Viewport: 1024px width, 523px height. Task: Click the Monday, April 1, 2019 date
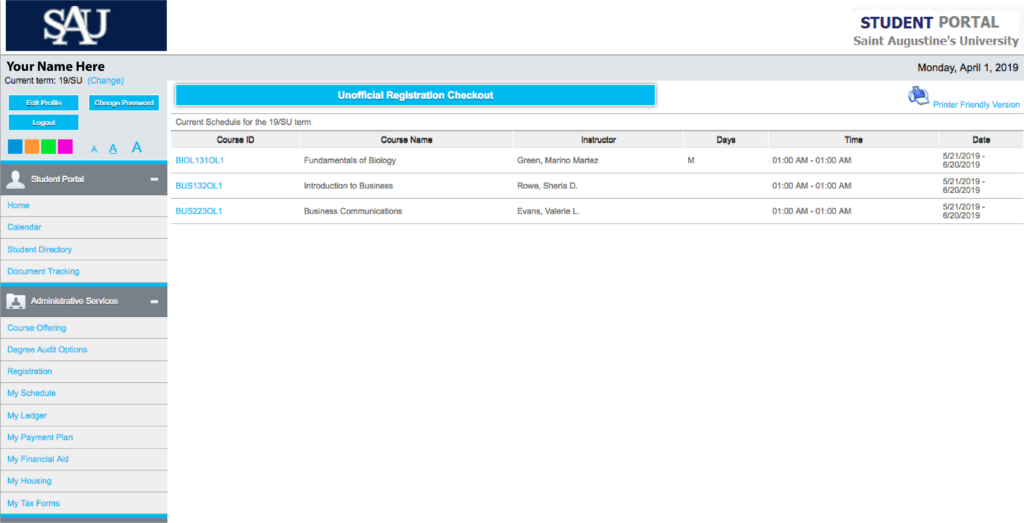coord(968,67)
